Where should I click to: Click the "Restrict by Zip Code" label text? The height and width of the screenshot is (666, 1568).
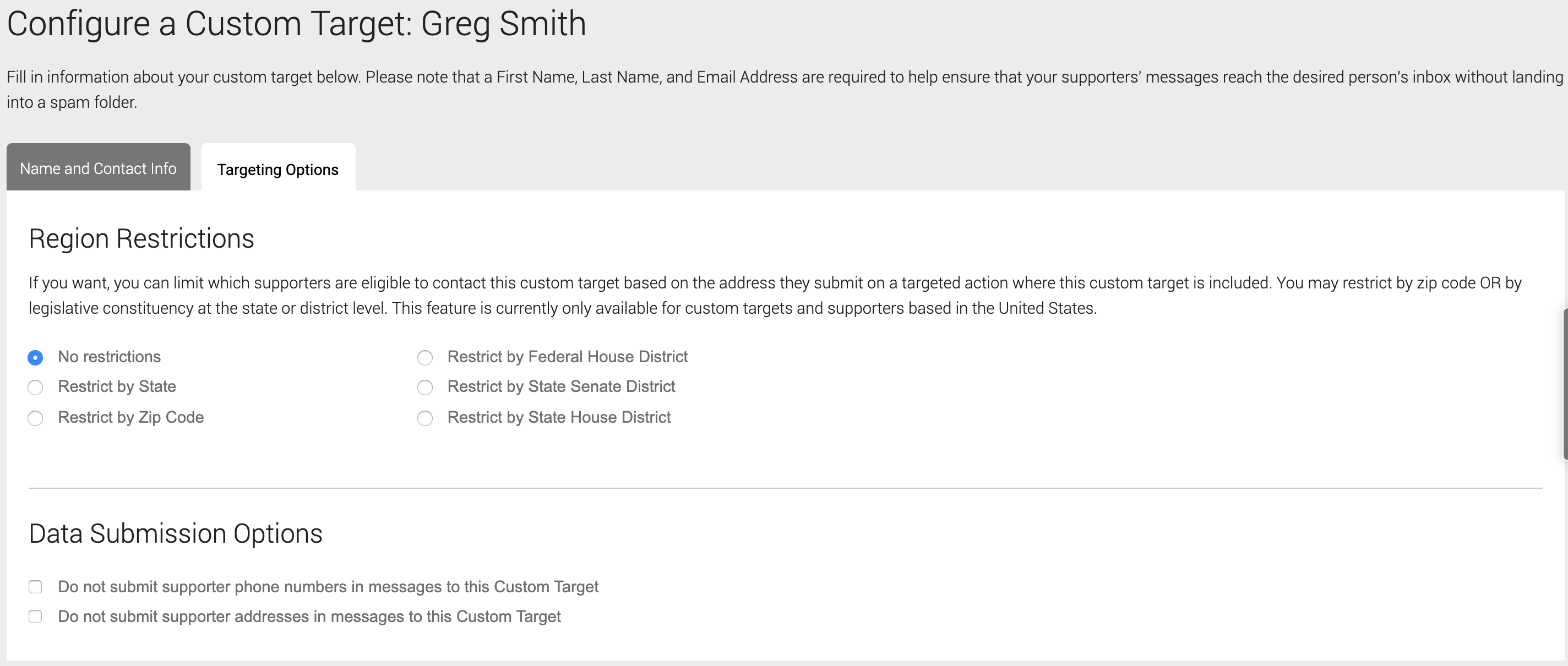click(x=131, y=418)
